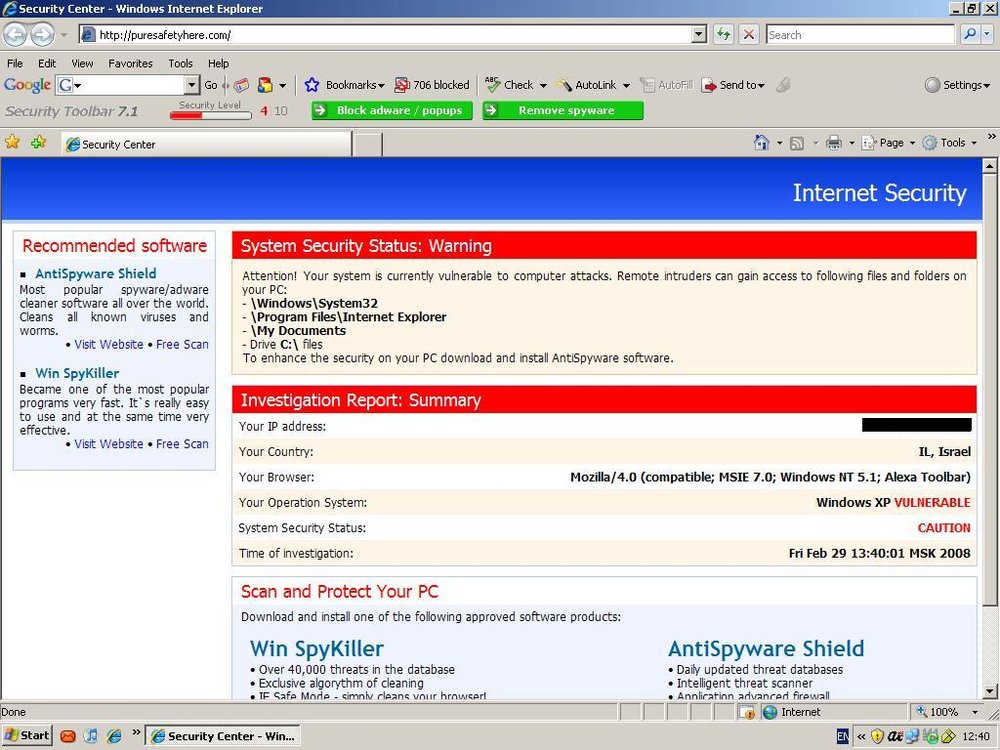Click the gold Favorites Center star
Screen dimensions: 1000x750
pos(12,142)
